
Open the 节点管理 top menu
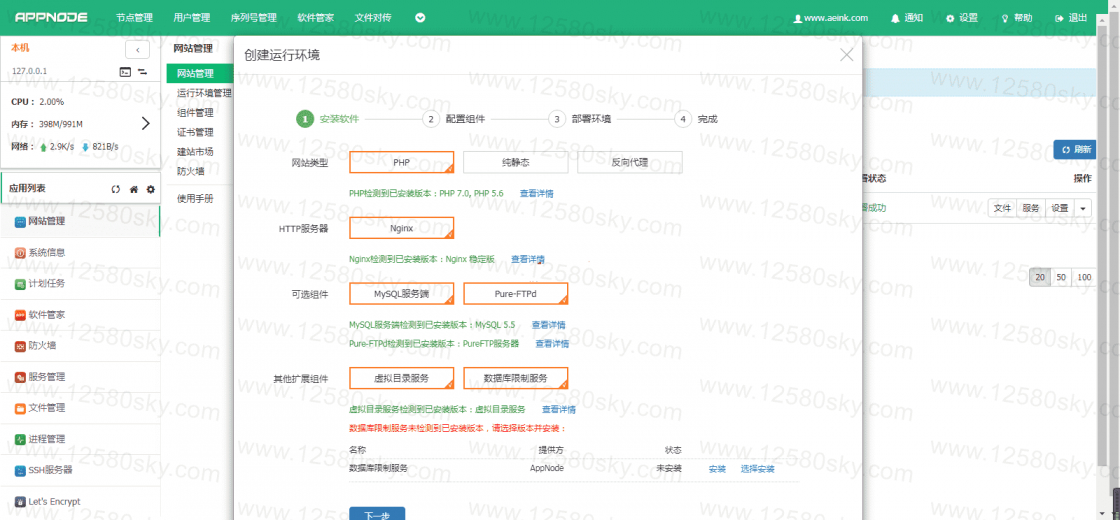point(134,18)
